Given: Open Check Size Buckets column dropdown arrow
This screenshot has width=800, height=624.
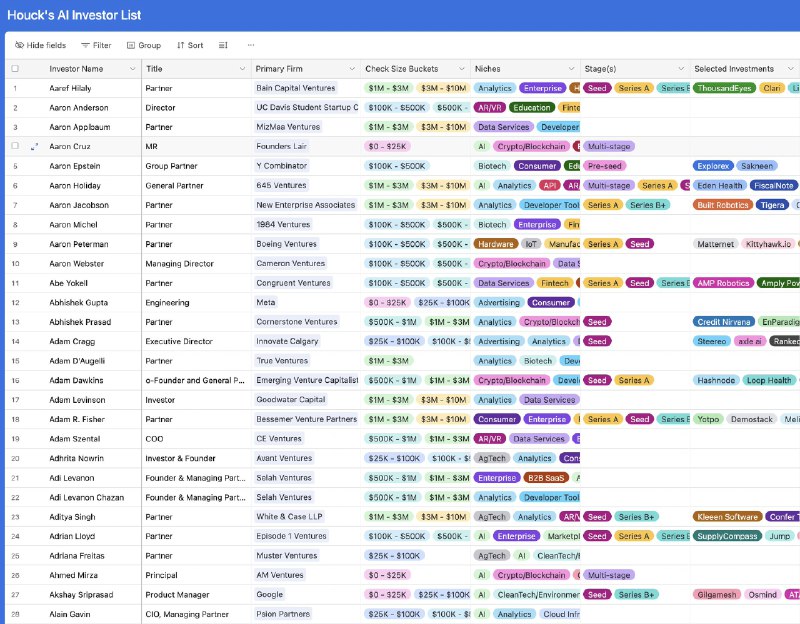Looking at the screenshot, I should [462, 68].
